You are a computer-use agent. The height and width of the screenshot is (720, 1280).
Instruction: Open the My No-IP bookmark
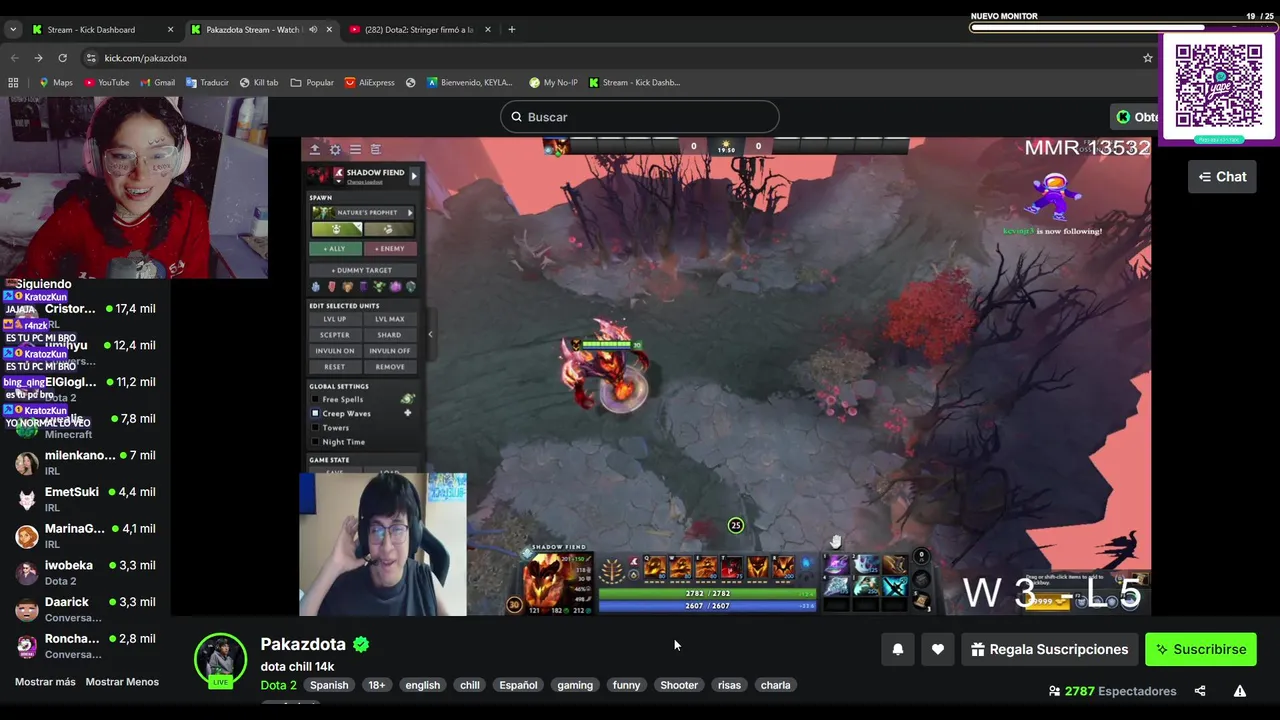[x=553, y=83]
